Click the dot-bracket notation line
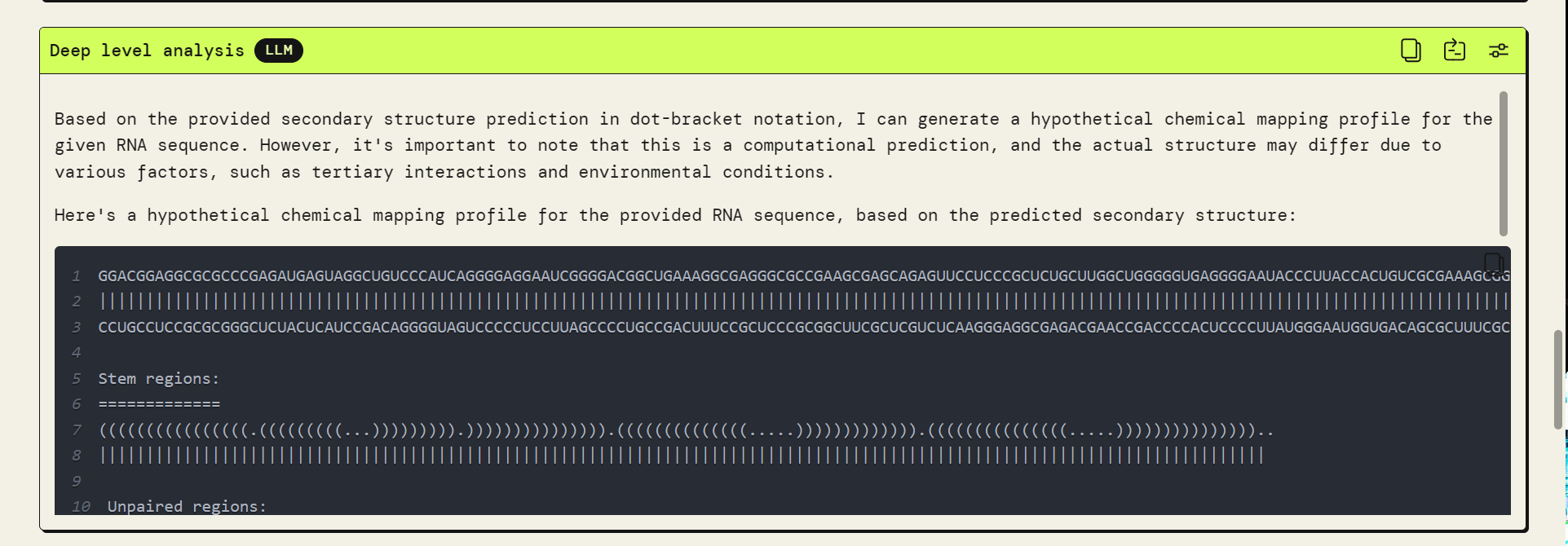1568x546 pixels. pos(685,430)
